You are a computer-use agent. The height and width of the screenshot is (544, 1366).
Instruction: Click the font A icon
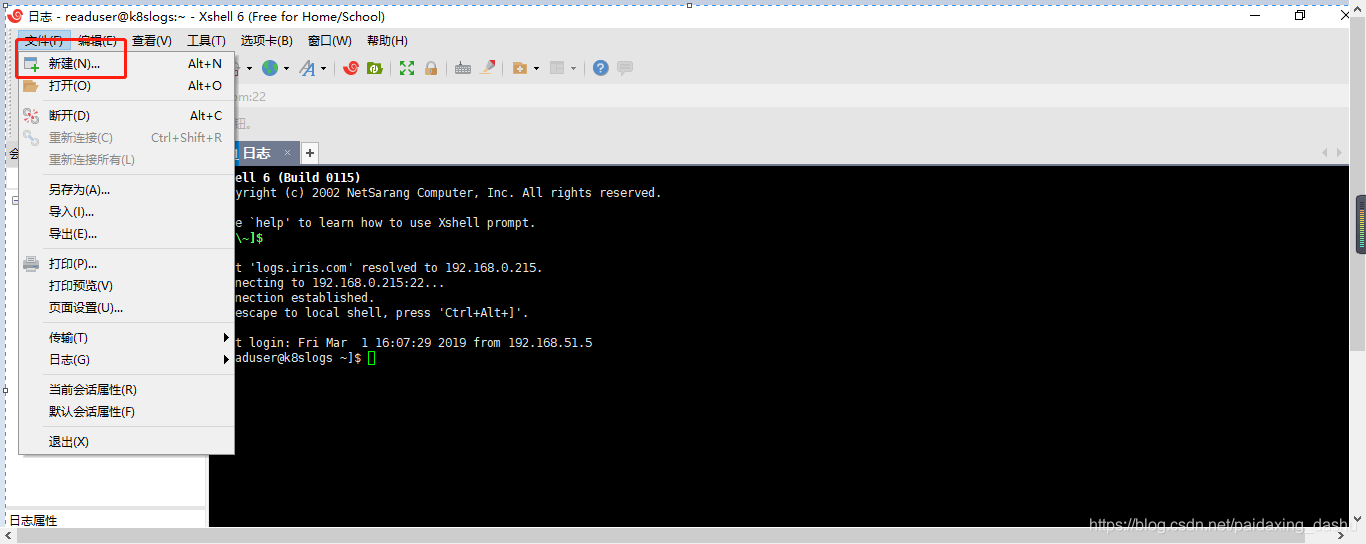pos(307,68)
